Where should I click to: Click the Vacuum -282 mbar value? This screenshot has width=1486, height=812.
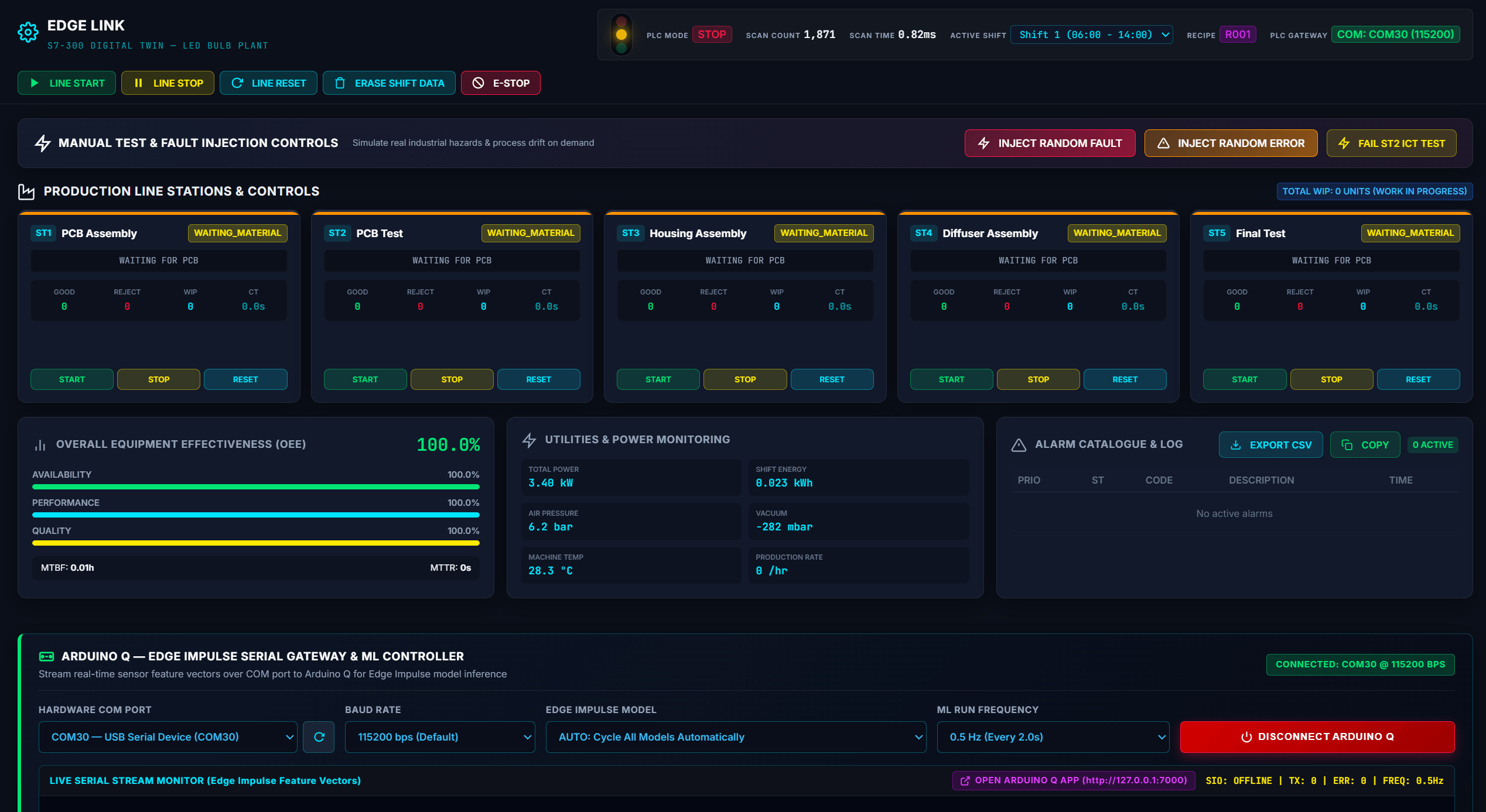point(784,527)
